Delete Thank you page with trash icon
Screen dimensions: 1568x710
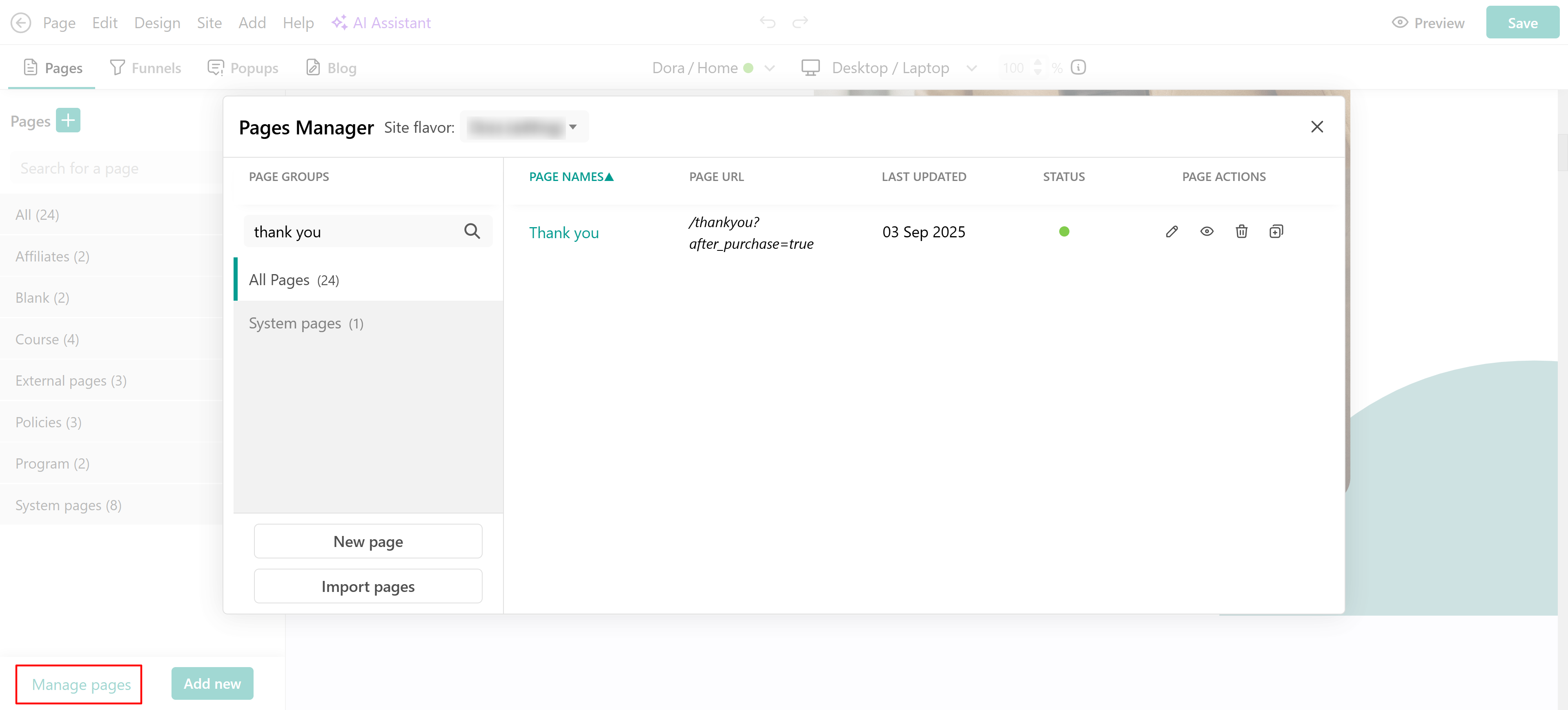(1241, 231)
